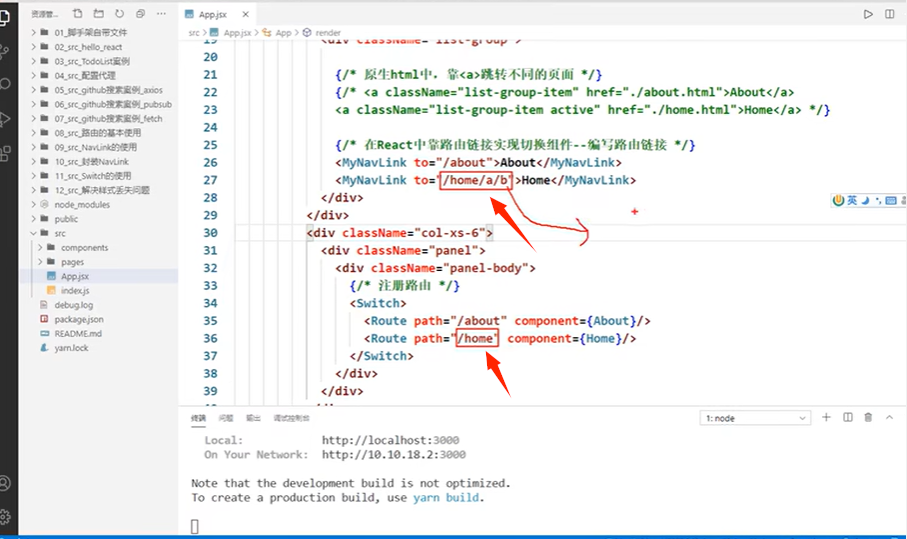Switch to the 输出 output panel tab
907x539 pixels.
click(x=253, y=418)
